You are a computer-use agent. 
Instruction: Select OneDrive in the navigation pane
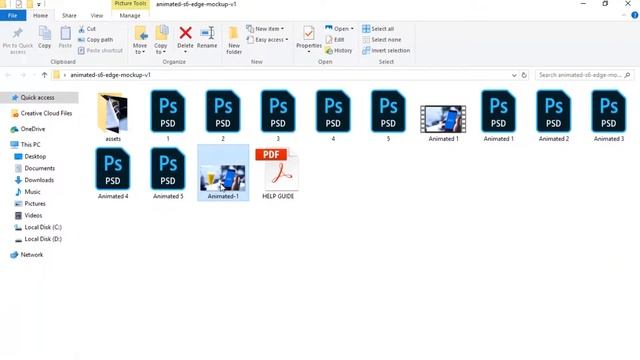coord(28,129)
